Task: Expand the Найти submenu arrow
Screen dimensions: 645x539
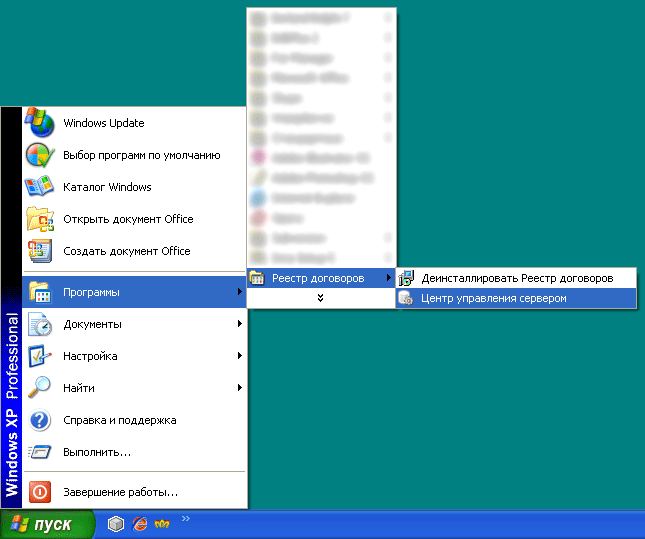Action: click(239, 388)
